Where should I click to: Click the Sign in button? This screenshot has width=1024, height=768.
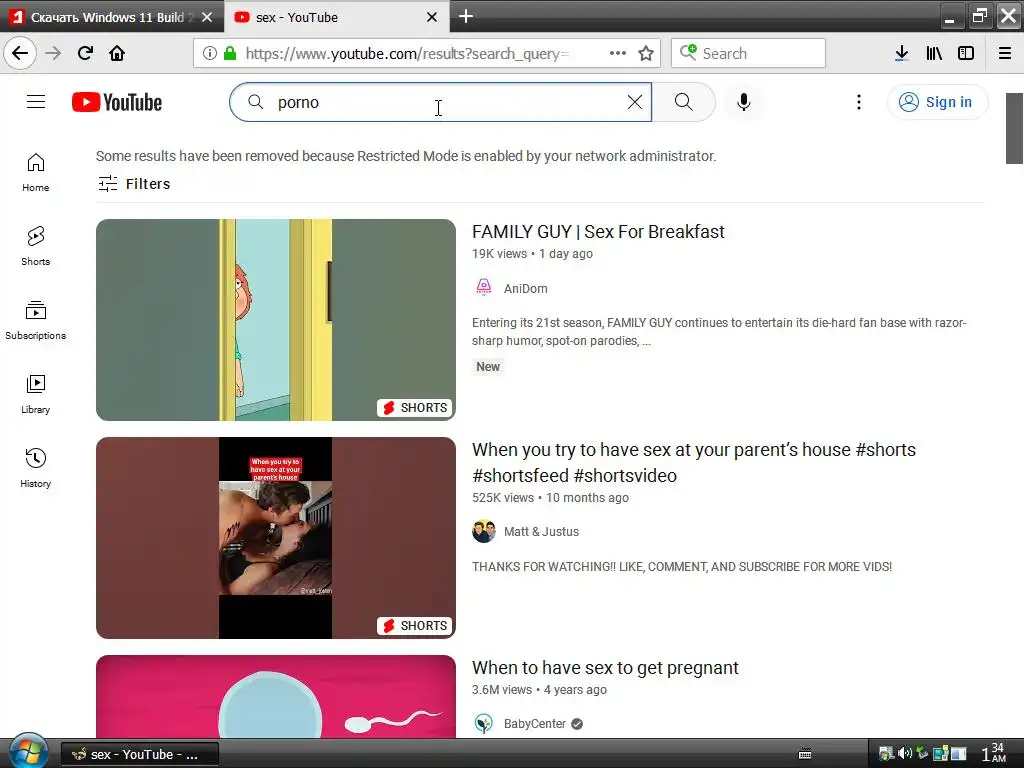point(937,103)
